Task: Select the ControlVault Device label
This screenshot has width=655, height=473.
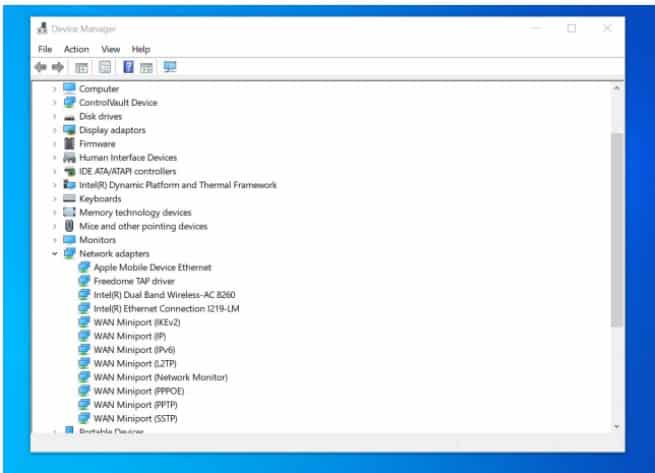Action: [x=118, y=102]
